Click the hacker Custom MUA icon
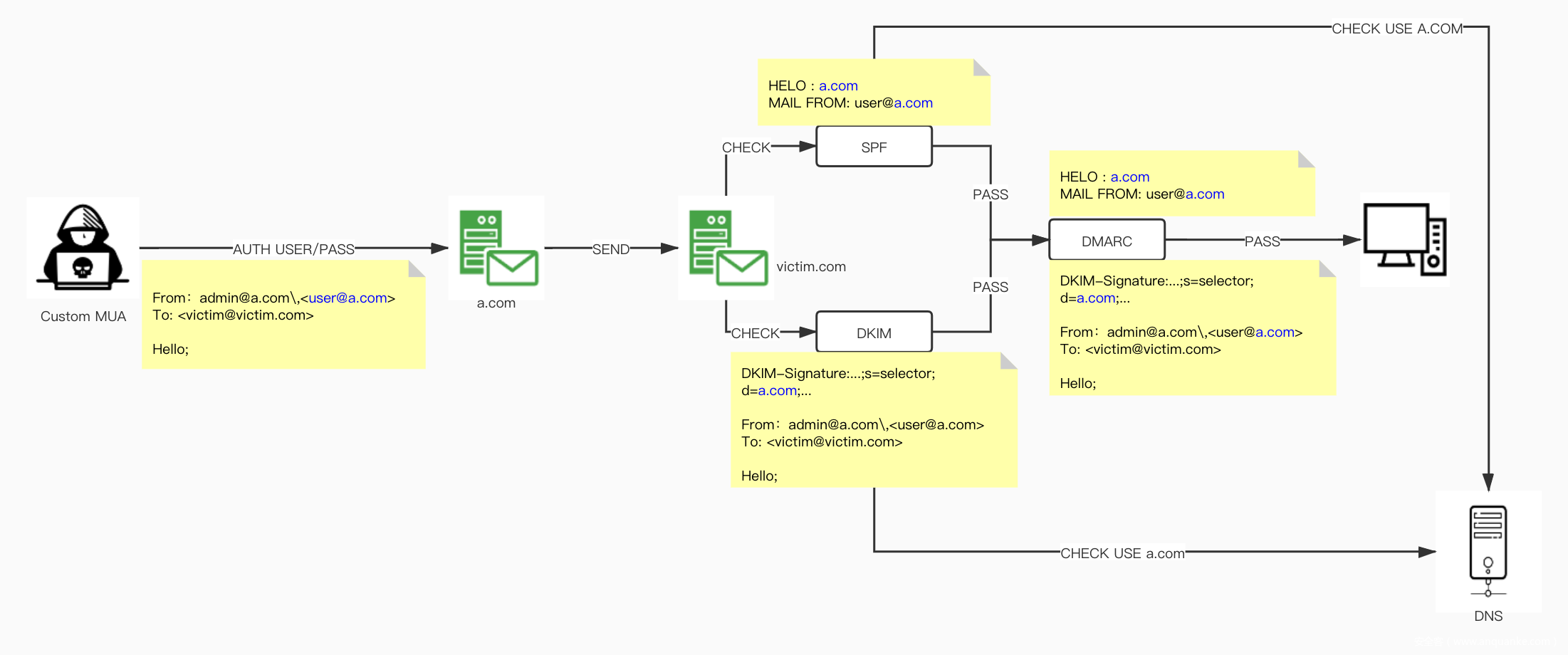 (83, 248)
